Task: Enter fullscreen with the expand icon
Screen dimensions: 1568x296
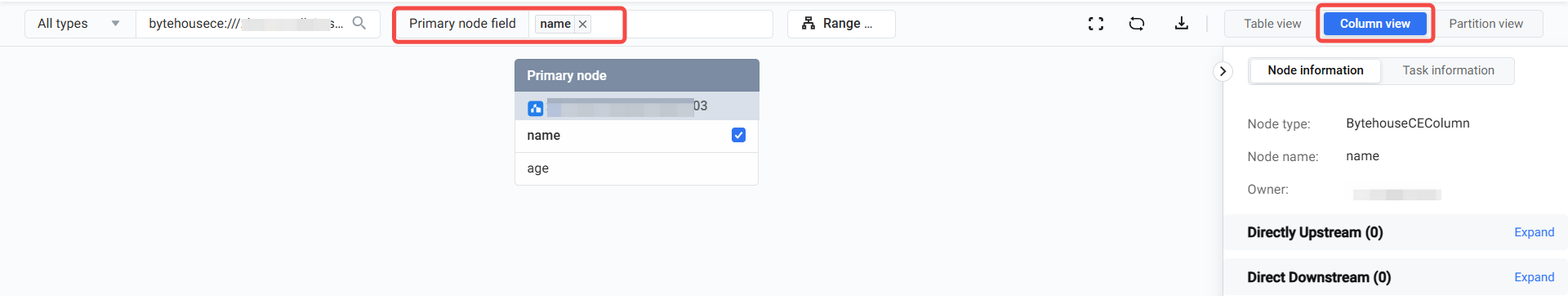Action: 1096,24
